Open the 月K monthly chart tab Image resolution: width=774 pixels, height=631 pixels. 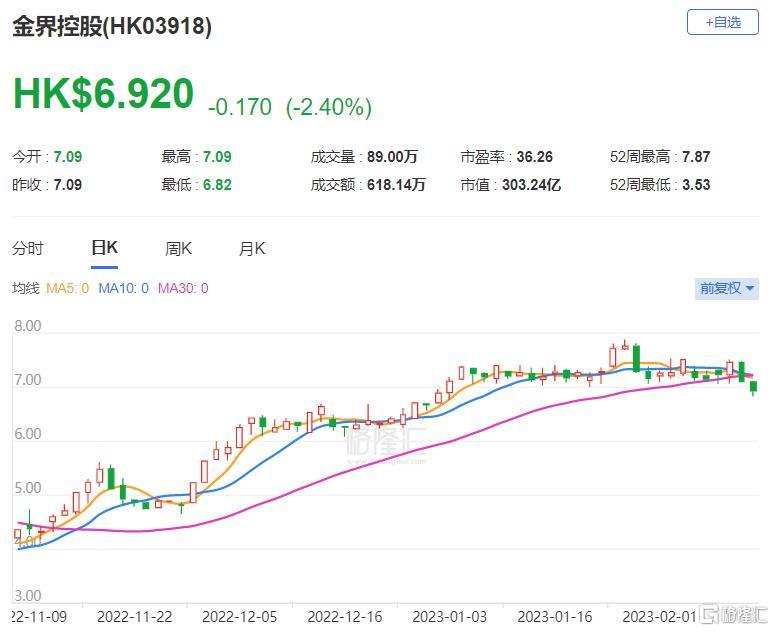click(252, 248)
